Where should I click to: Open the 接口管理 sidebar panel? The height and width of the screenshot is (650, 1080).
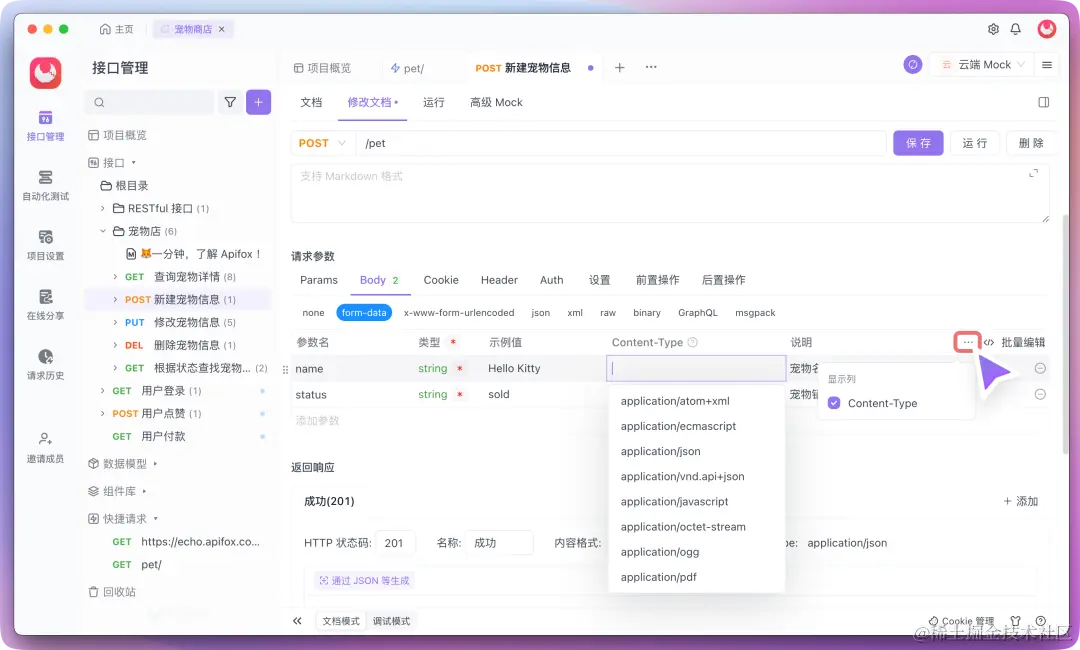click(x=44, y=126)
